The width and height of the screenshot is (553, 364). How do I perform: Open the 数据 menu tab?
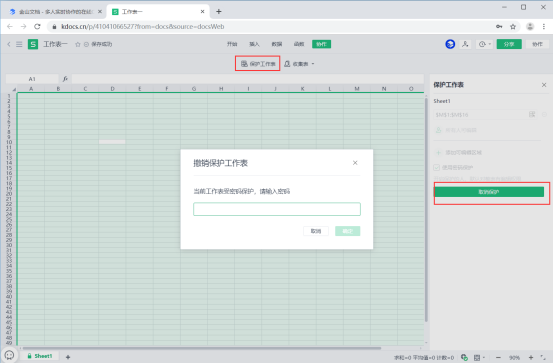(x=276, y=44)
